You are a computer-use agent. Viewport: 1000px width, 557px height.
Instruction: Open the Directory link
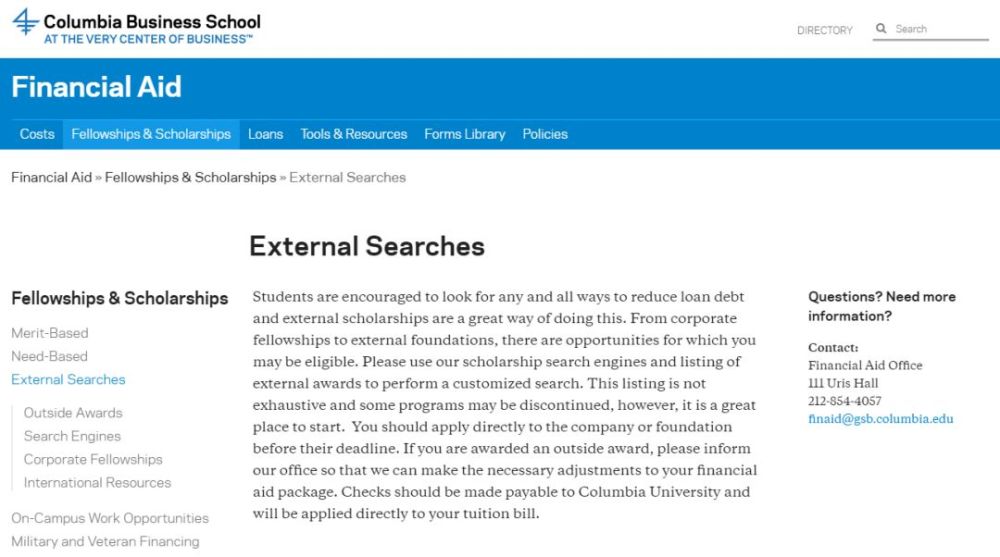pyautogui.click(x=825, y=30)
